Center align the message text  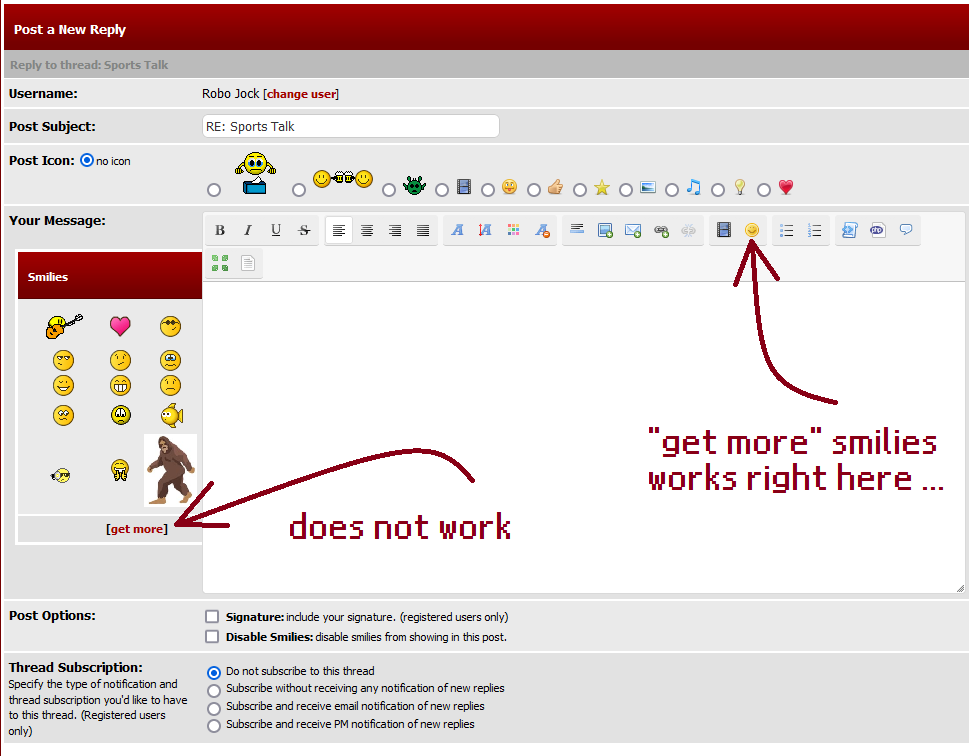point(367,231)
